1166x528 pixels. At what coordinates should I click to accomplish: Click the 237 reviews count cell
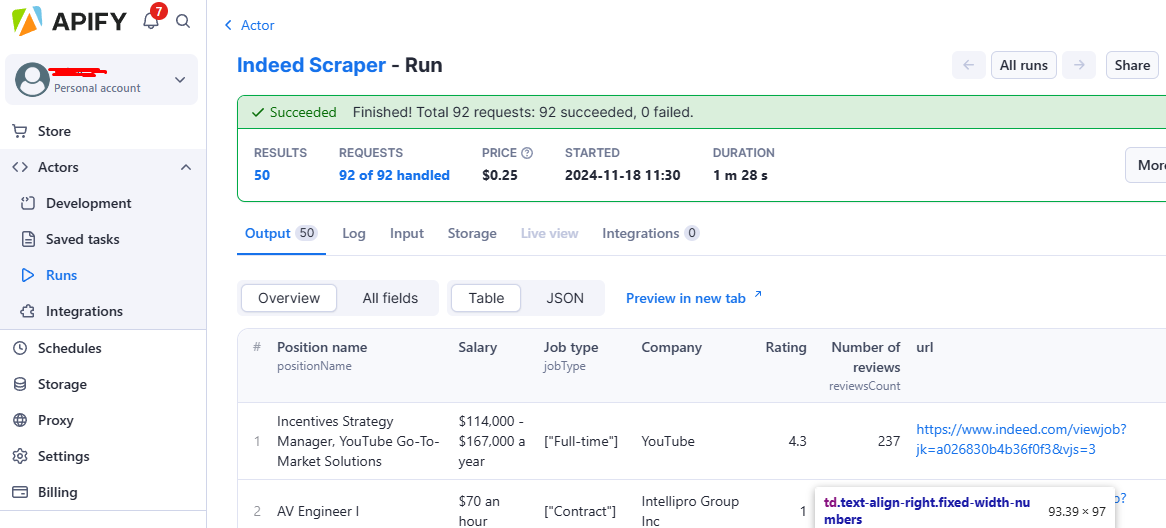[889, 441]
